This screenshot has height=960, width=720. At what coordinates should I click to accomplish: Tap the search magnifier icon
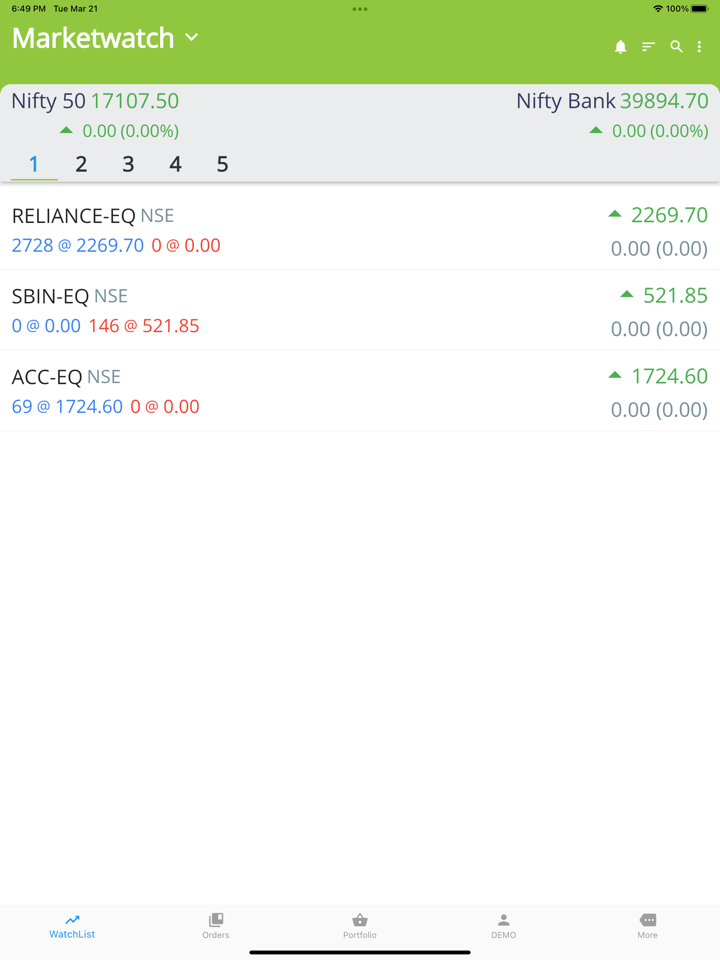tap(676, 47)
